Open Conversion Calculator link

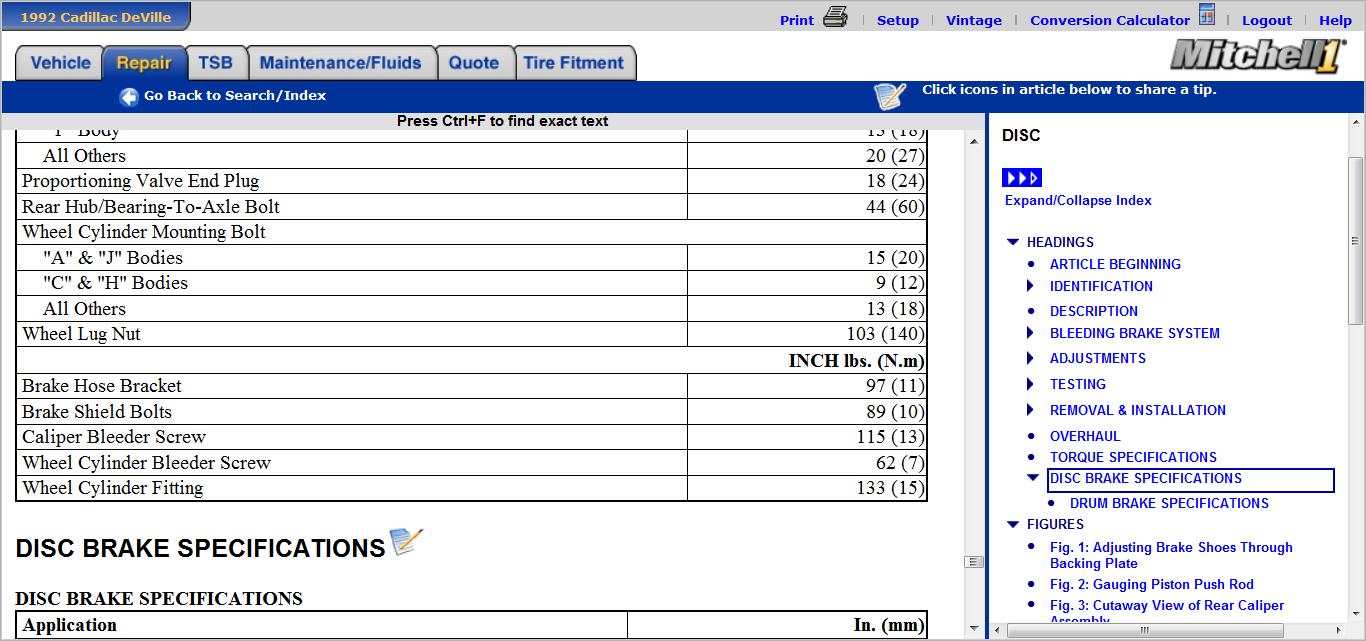pos(1110,20)
